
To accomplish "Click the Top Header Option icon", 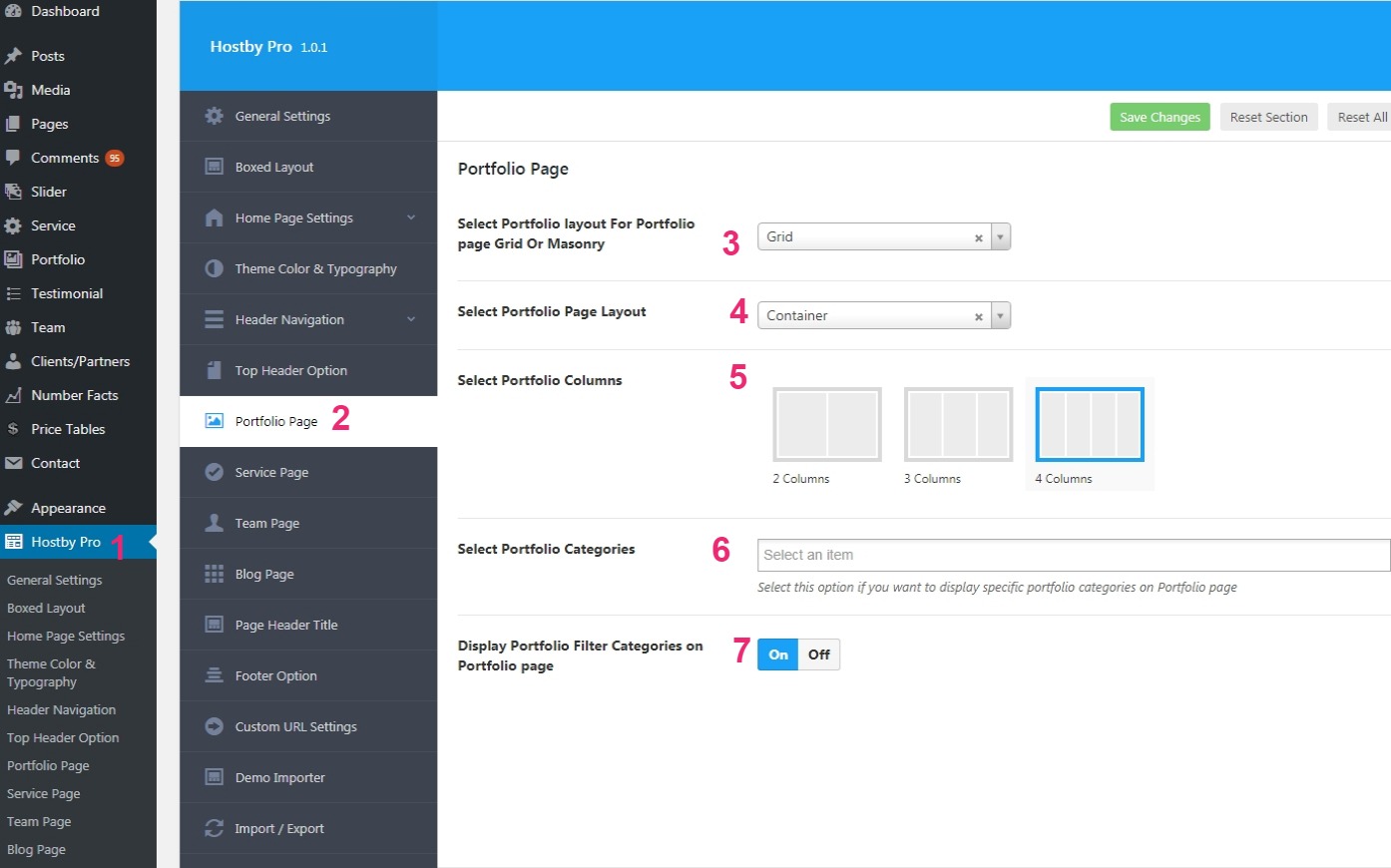I will [x=214, y=370].
